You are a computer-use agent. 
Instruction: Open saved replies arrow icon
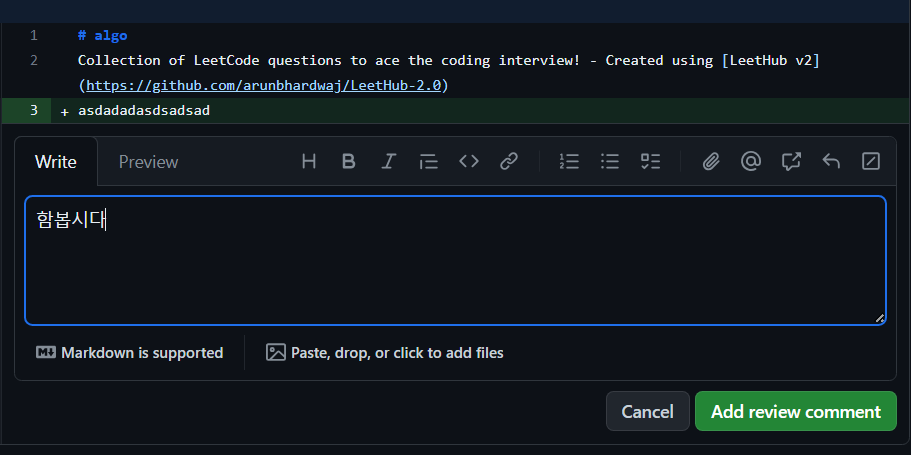pos(831,161)
